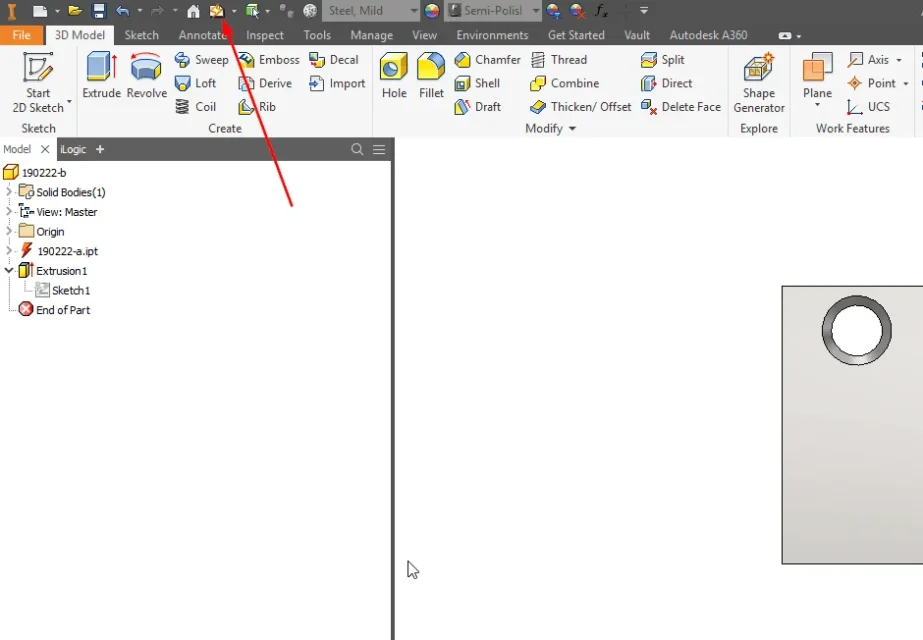This screenshot has height=640, width=923.
Task: Apply the Shell tool
Action: point(477,83)
